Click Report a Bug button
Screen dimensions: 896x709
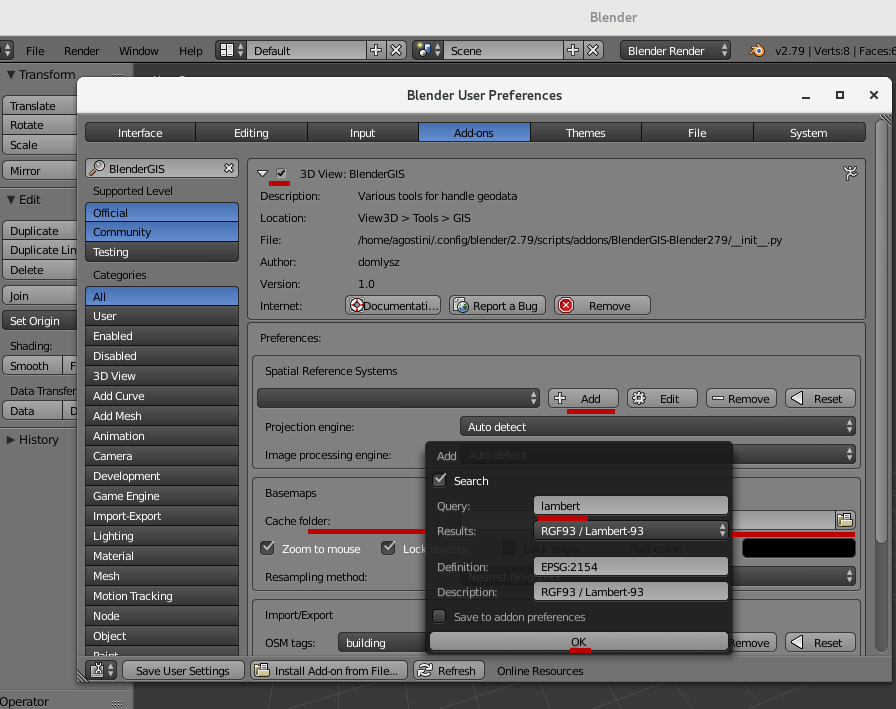[x=497, y=306]
